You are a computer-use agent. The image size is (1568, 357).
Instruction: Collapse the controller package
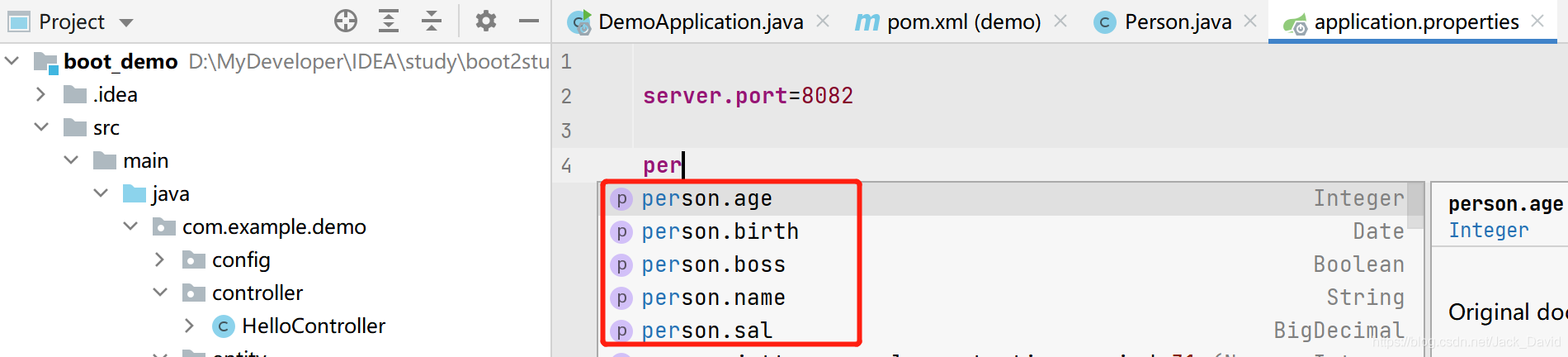[x=160, y=293]
